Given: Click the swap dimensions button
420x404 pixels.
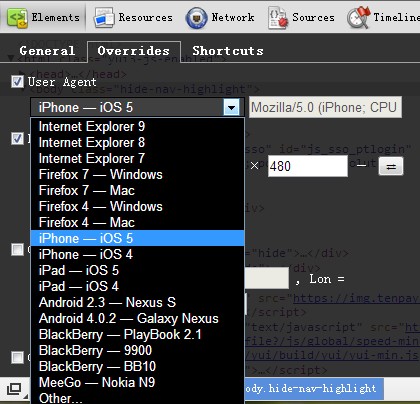Looking at the screenshot, I should 391,167.
